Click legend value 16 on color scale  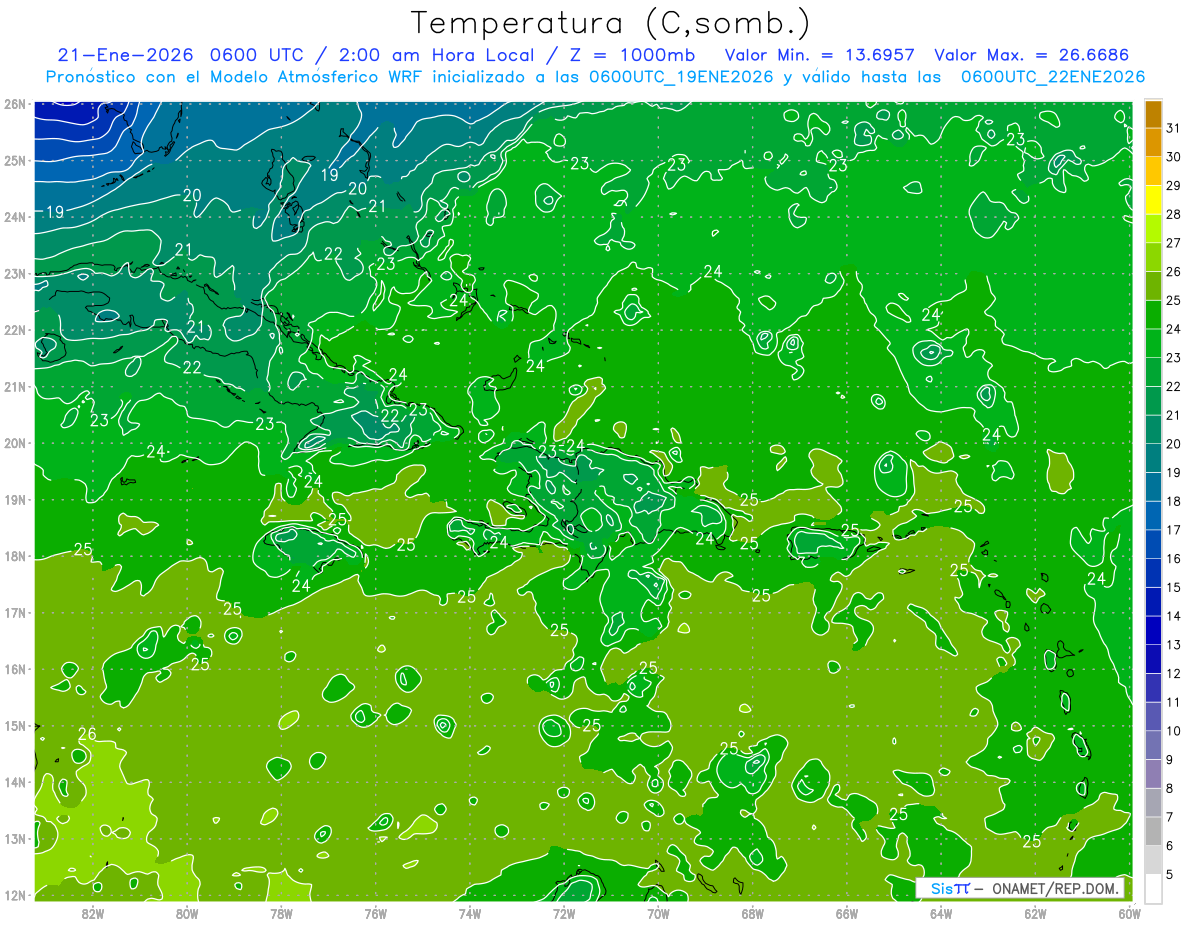pyautogui.click(x=1174, y=559)
